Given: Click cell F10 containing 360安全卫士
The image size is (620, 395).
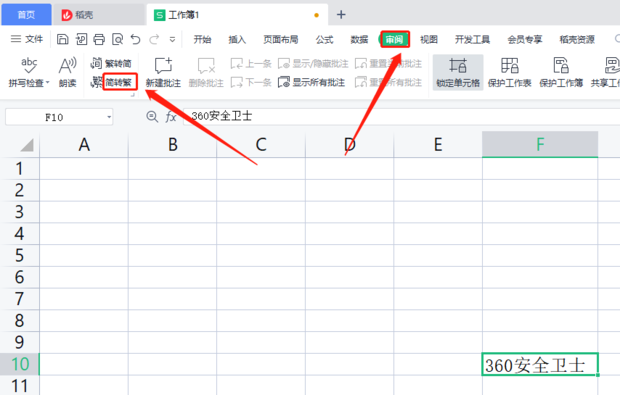Looking at the screenshot, I should [540, 364].
